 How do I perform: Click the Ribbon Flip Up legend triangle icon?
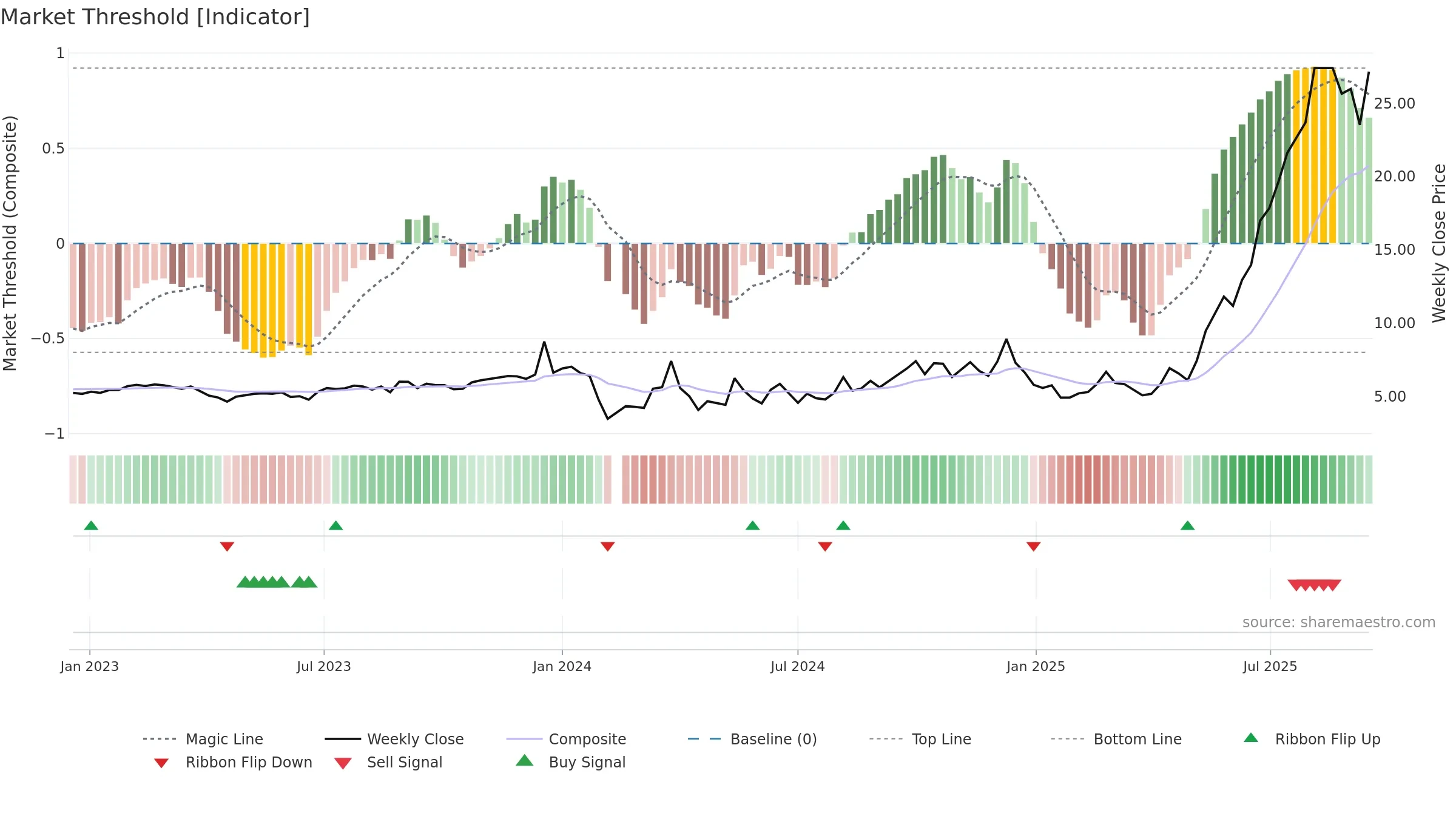(1251, 738)
